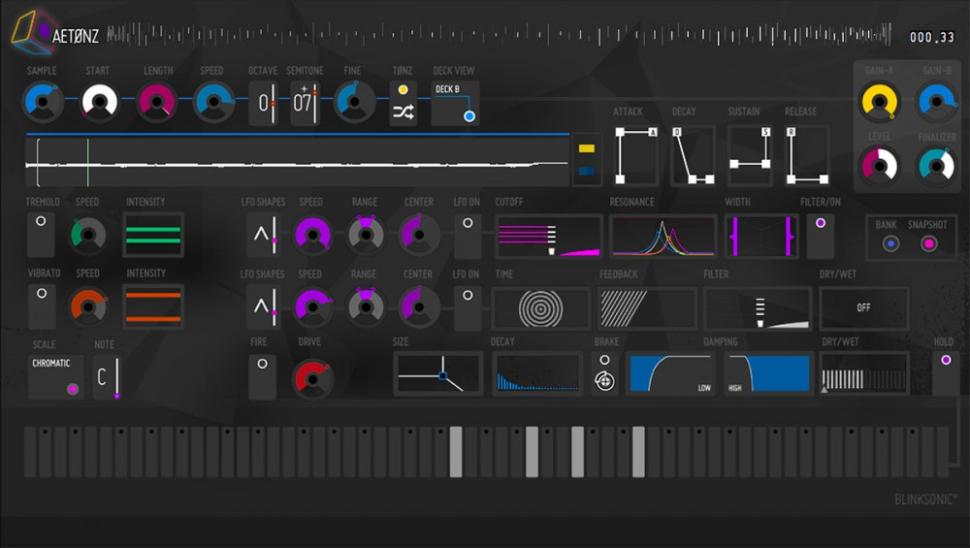Click the red DRIVE knob

[312, 379]
